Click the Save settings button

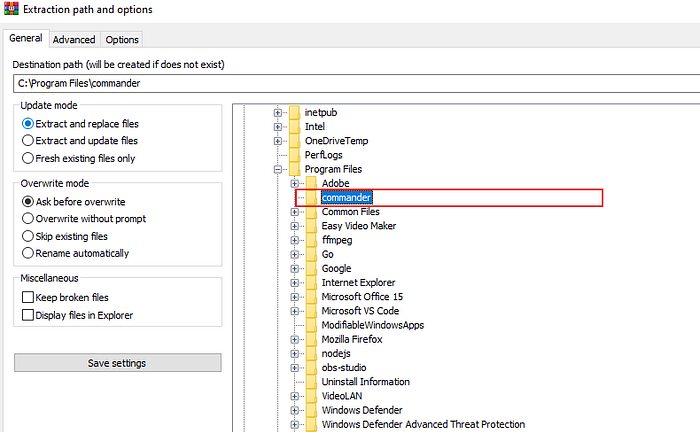pos(117,363)
